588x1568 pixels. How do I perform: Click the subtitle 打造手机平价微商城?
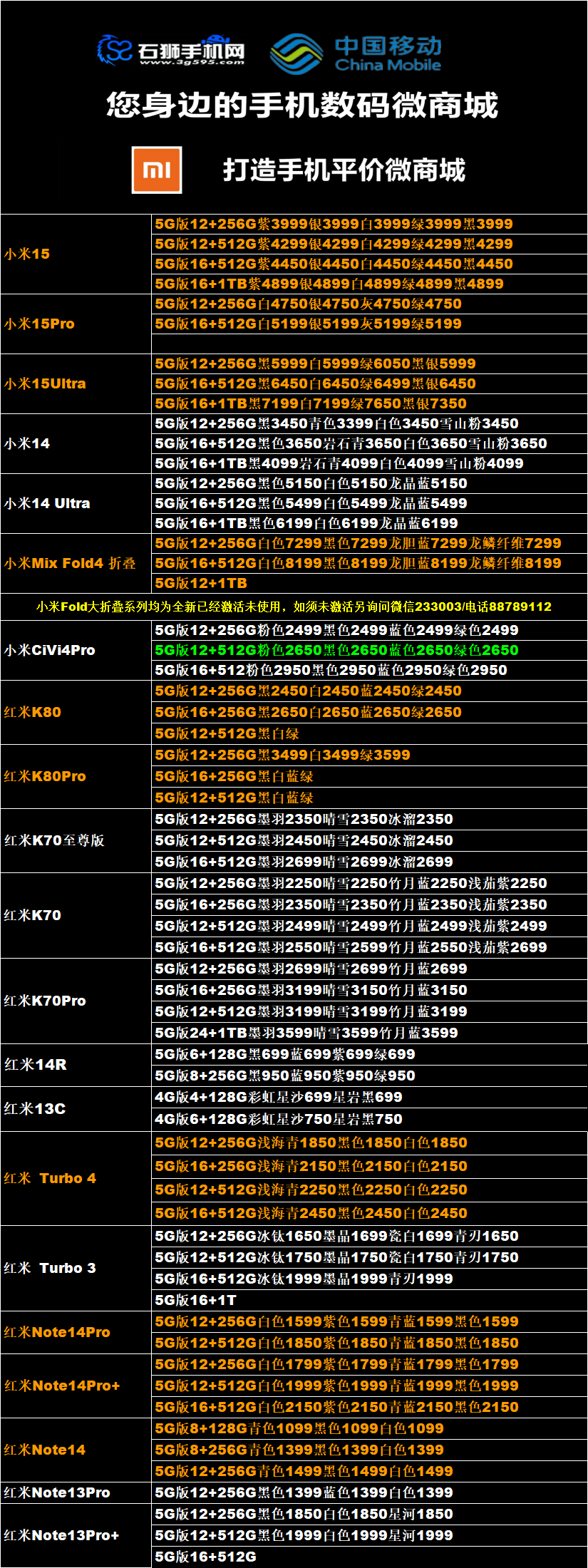point(344,170)
